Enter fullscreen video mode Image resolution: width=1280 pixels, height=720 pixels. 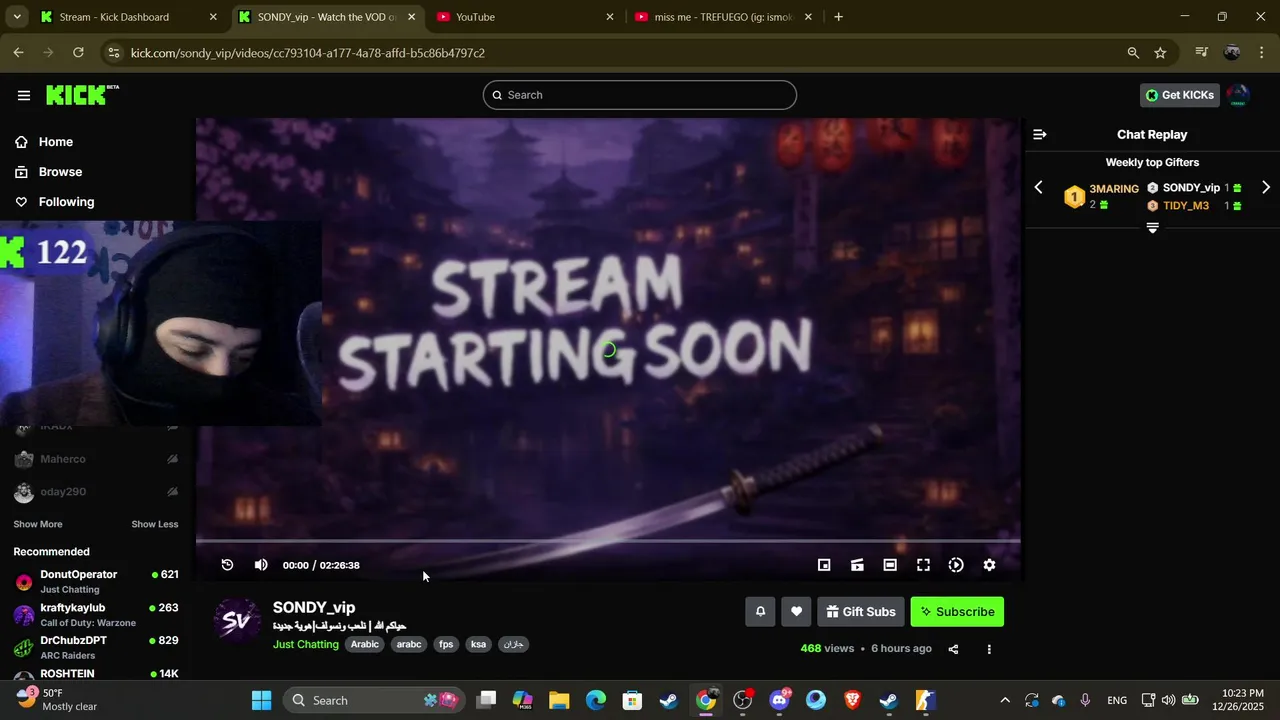click(923, 565)
